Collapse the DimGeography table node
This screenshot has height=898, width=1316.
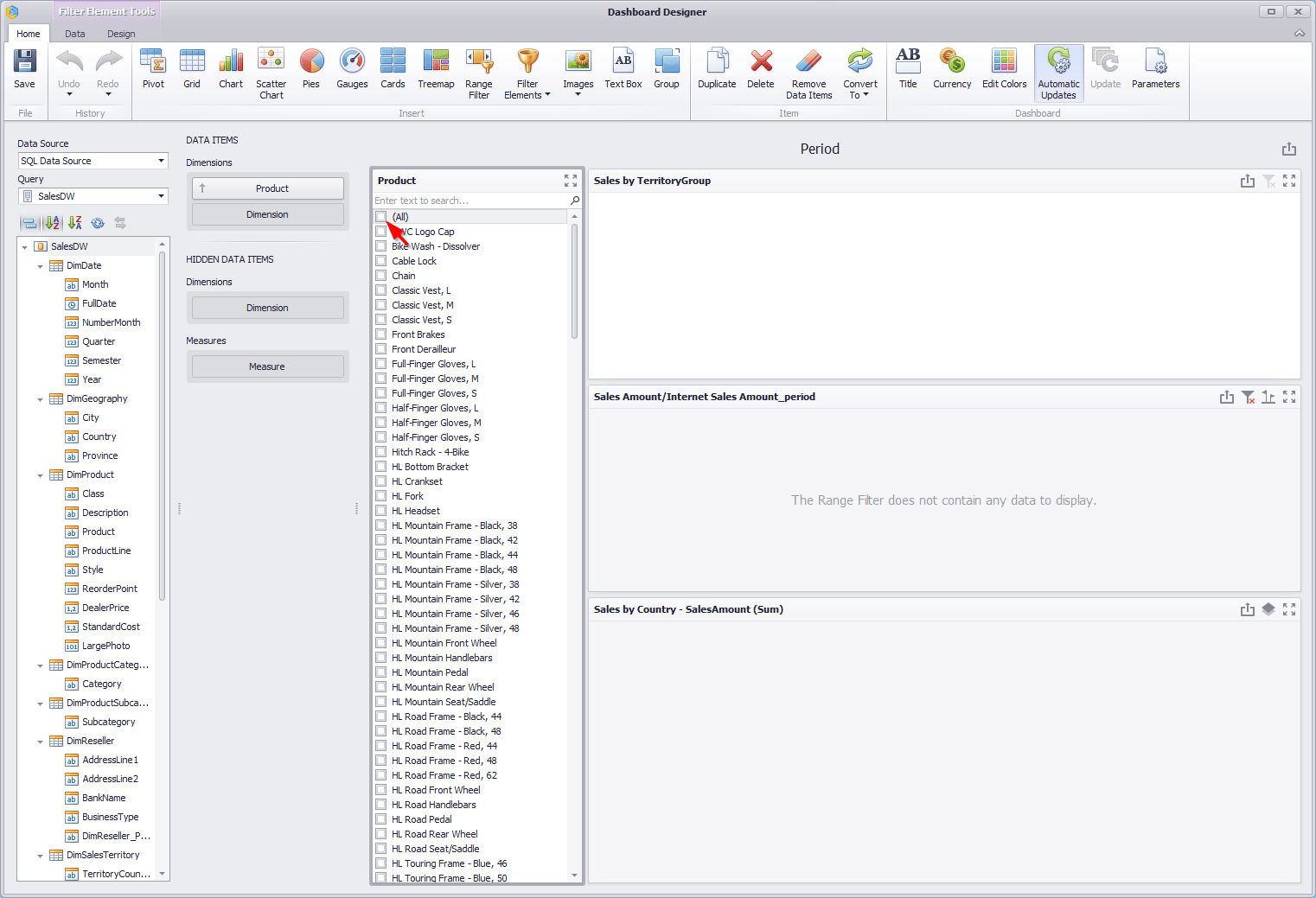(x=40, y=399)
